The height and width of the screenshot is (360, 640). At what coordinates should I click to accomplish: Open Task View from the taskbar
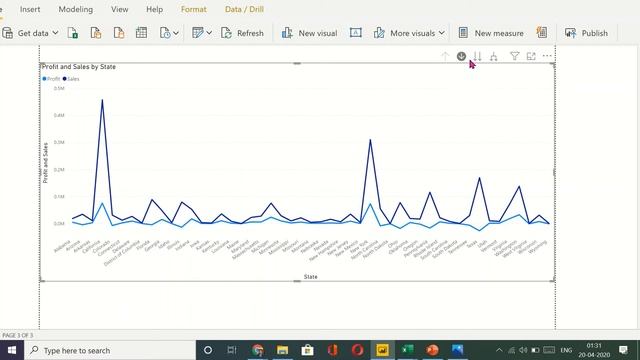tap(232, 350)
